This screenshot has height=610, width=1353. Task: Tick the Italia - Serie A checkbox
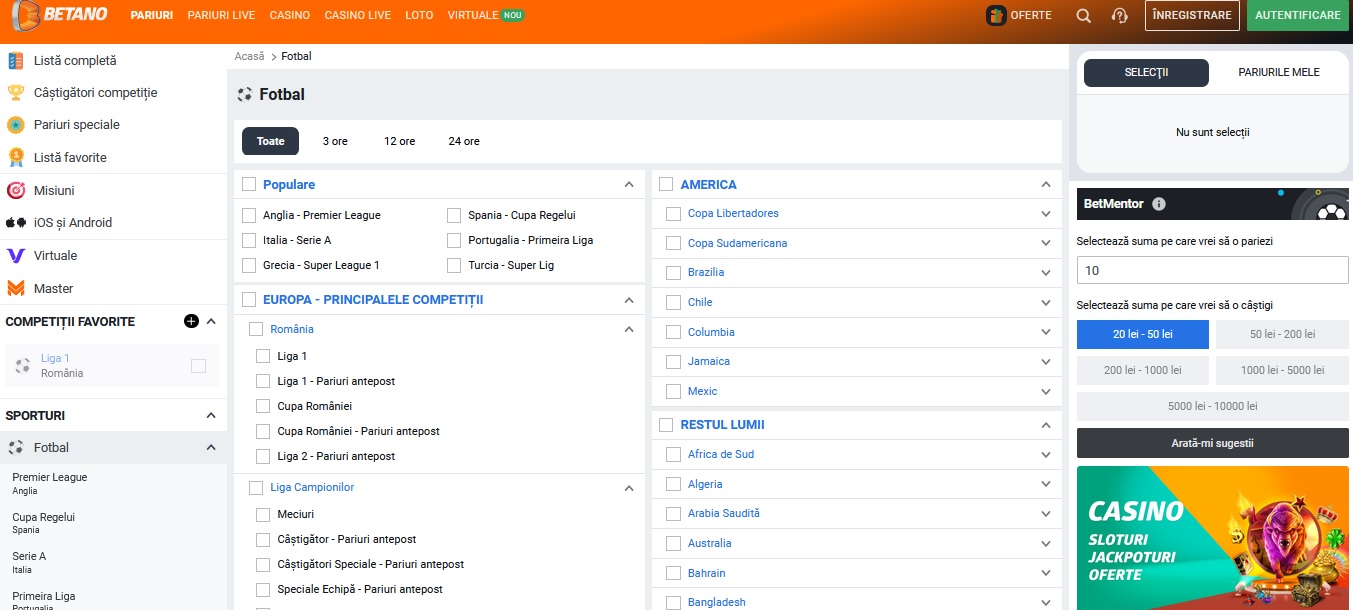[249, 240]
